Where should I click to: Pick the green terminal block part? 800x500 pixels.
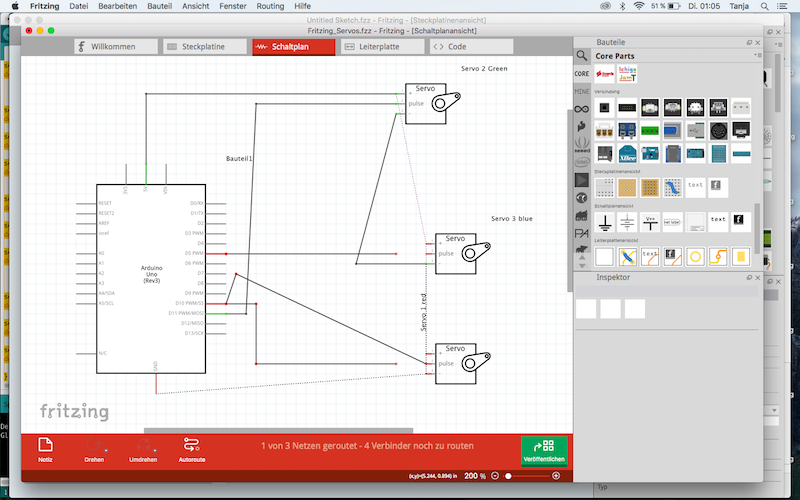point(650,131)
